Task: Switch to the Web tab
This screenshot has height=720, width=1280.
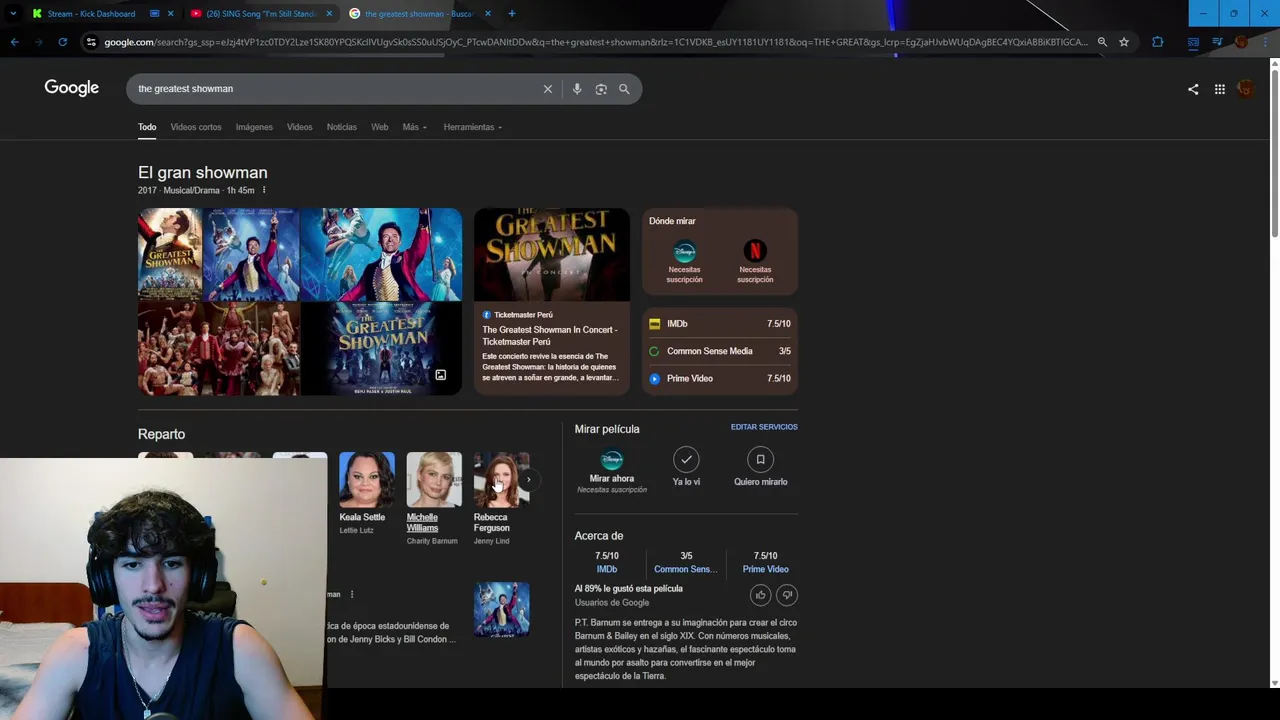Action: [380, 127]
